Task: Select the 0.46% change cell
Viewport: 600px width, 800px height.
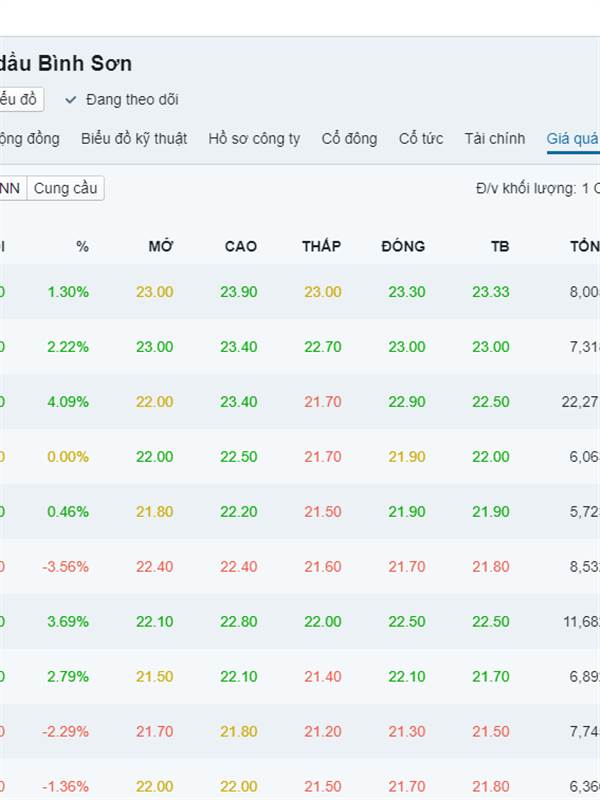Action: (68, 512)
